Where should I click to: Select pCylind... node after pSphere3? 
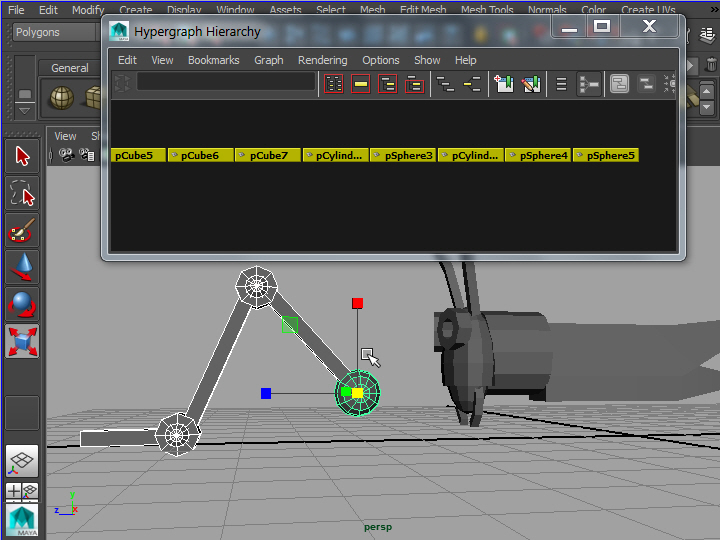[x=471, y=155]
